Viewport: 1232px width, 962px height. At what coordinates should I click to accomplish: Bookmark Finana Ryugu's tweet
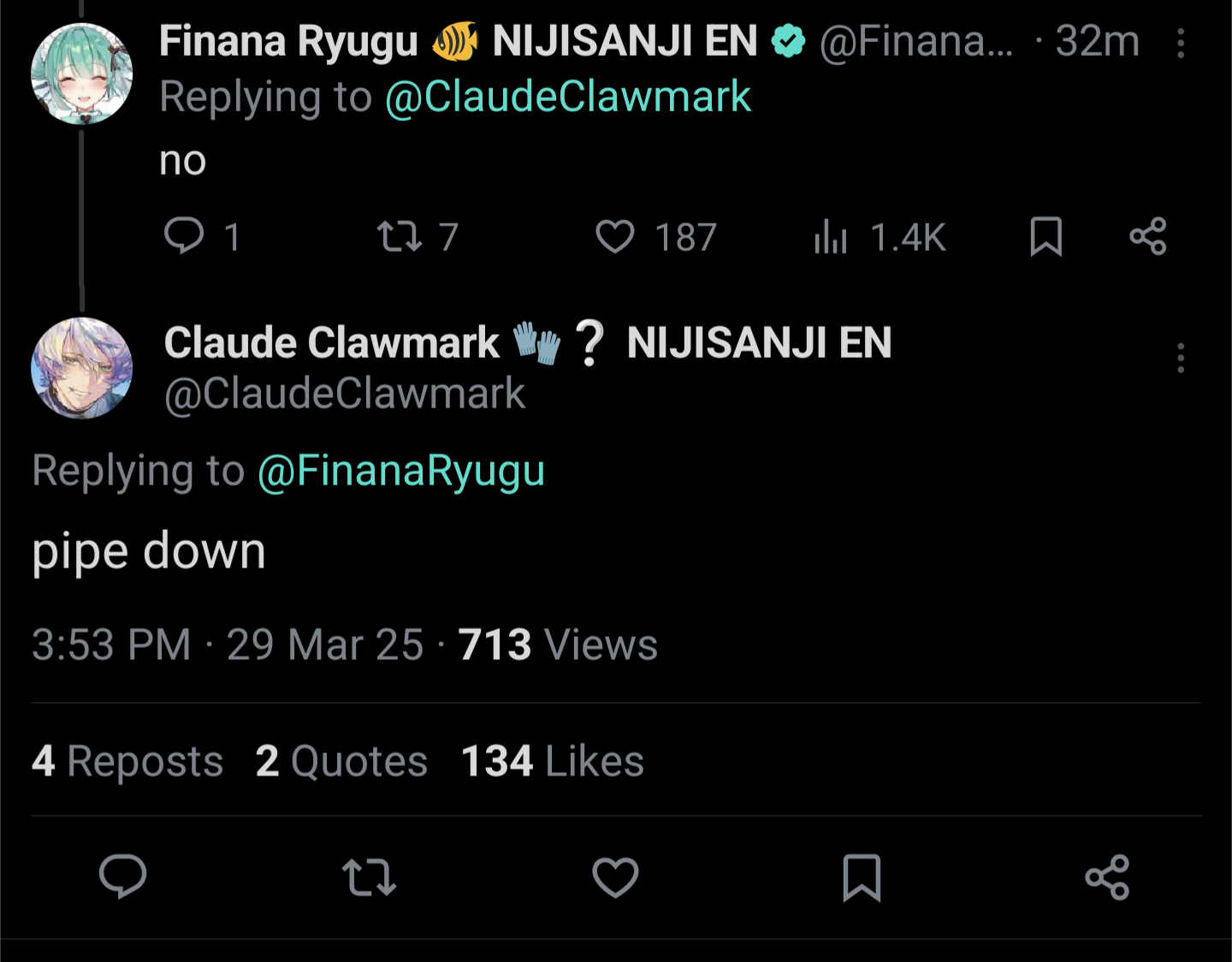click(x=1045, y=236)
